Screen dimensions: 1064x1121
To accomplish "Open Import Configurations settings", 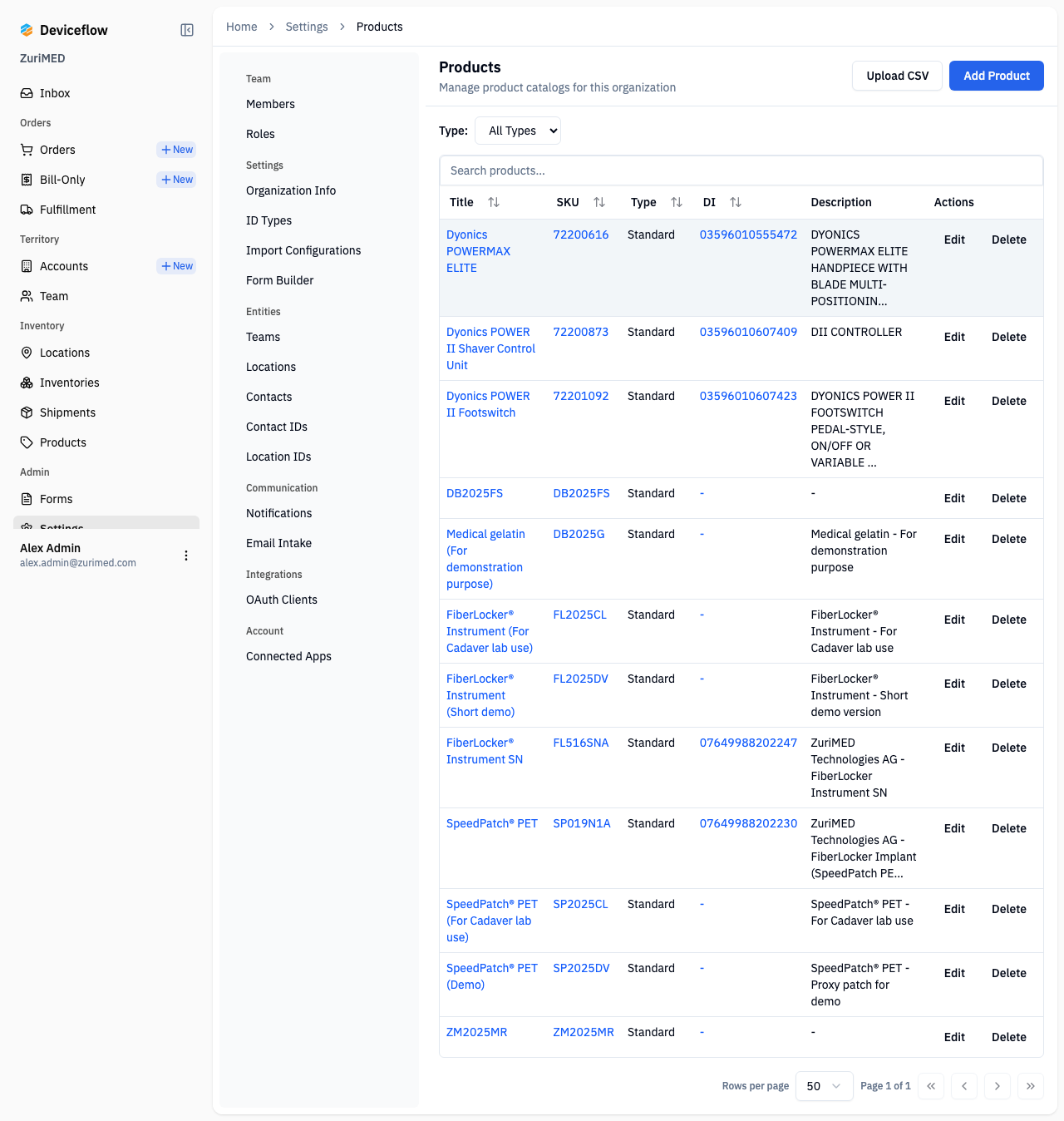I will pos(303,250).
